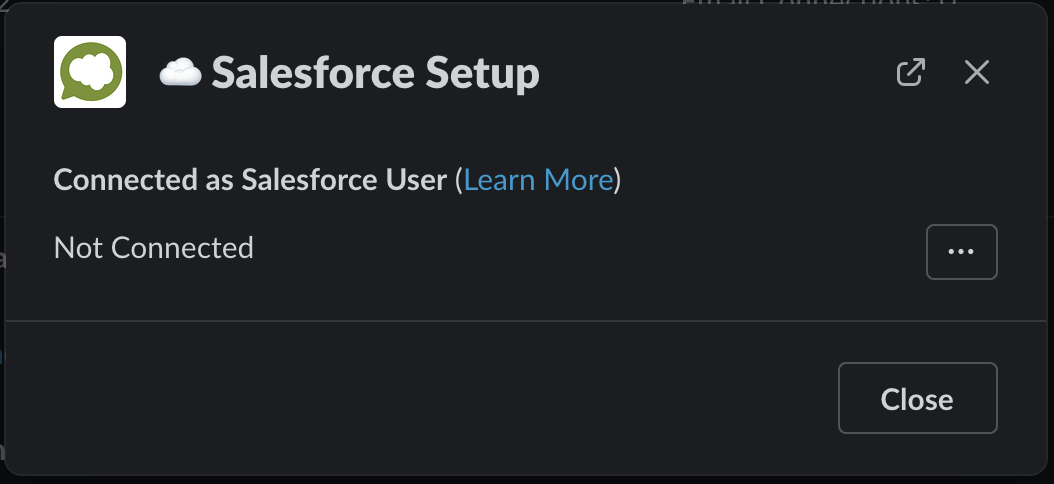Close the Salesforce Setup modal with Close
The image size is (1054, 484).
tap(918, 398)
